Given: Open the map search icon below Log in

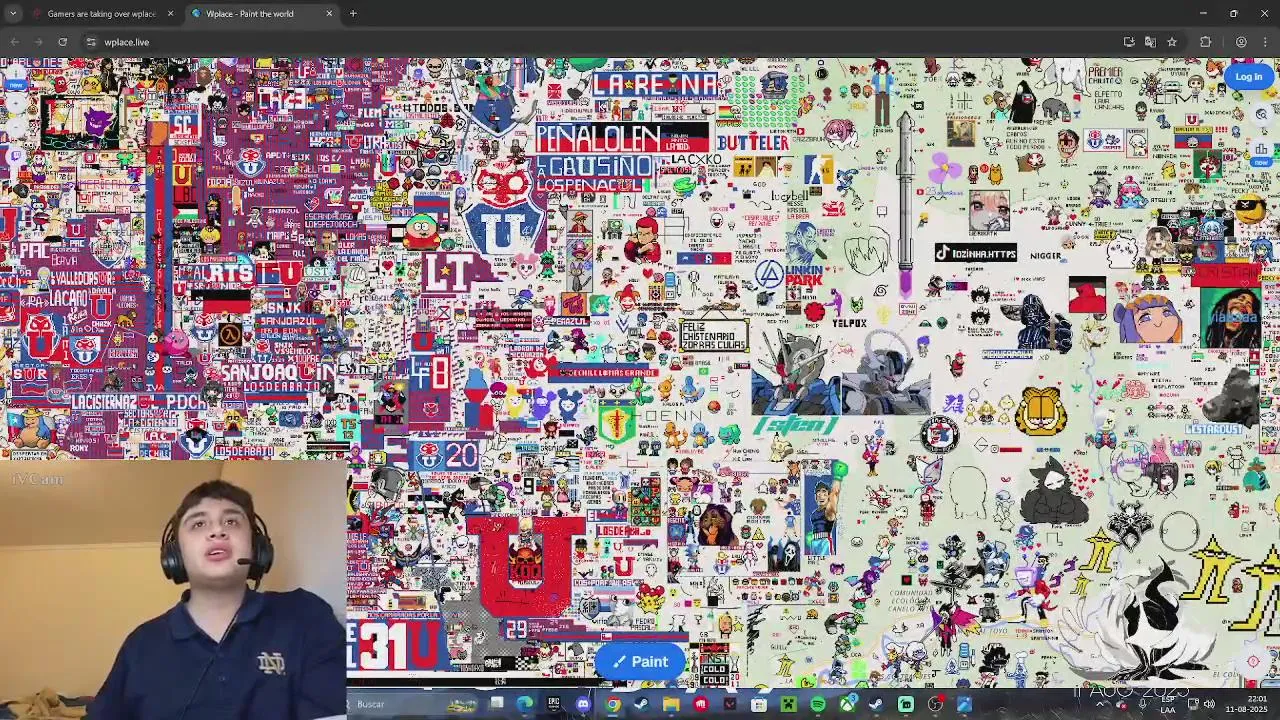Looking at the screenshot, I should [1261, 114].
